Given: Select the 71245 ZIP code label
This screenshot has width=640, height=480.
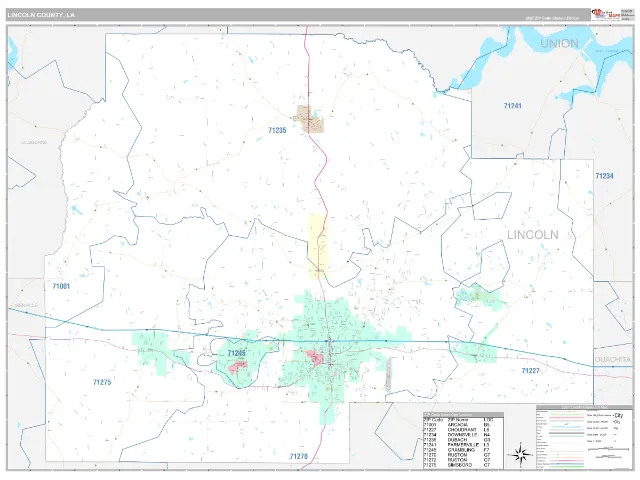Looking at the screenshot, I should [x=237, y=353].
